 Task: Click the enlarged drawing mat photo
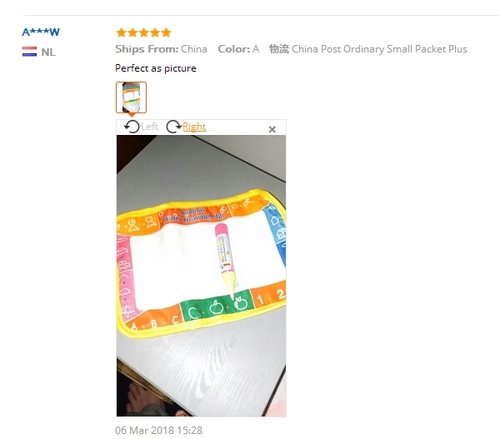coord(201,276)
